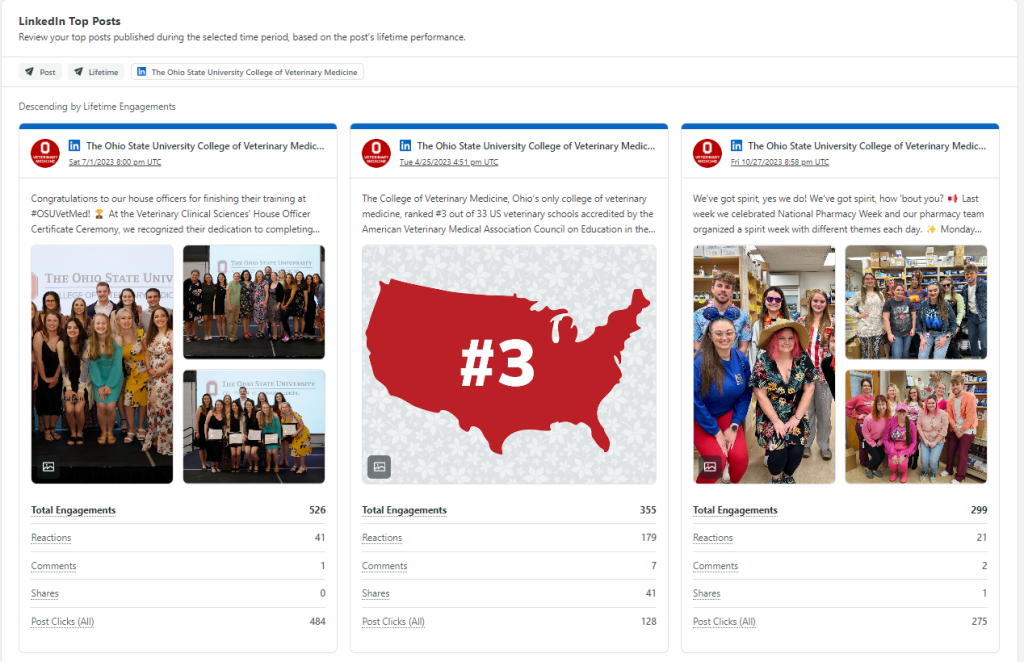
Task: Click the Post filter chip
Action: (40, 72)
